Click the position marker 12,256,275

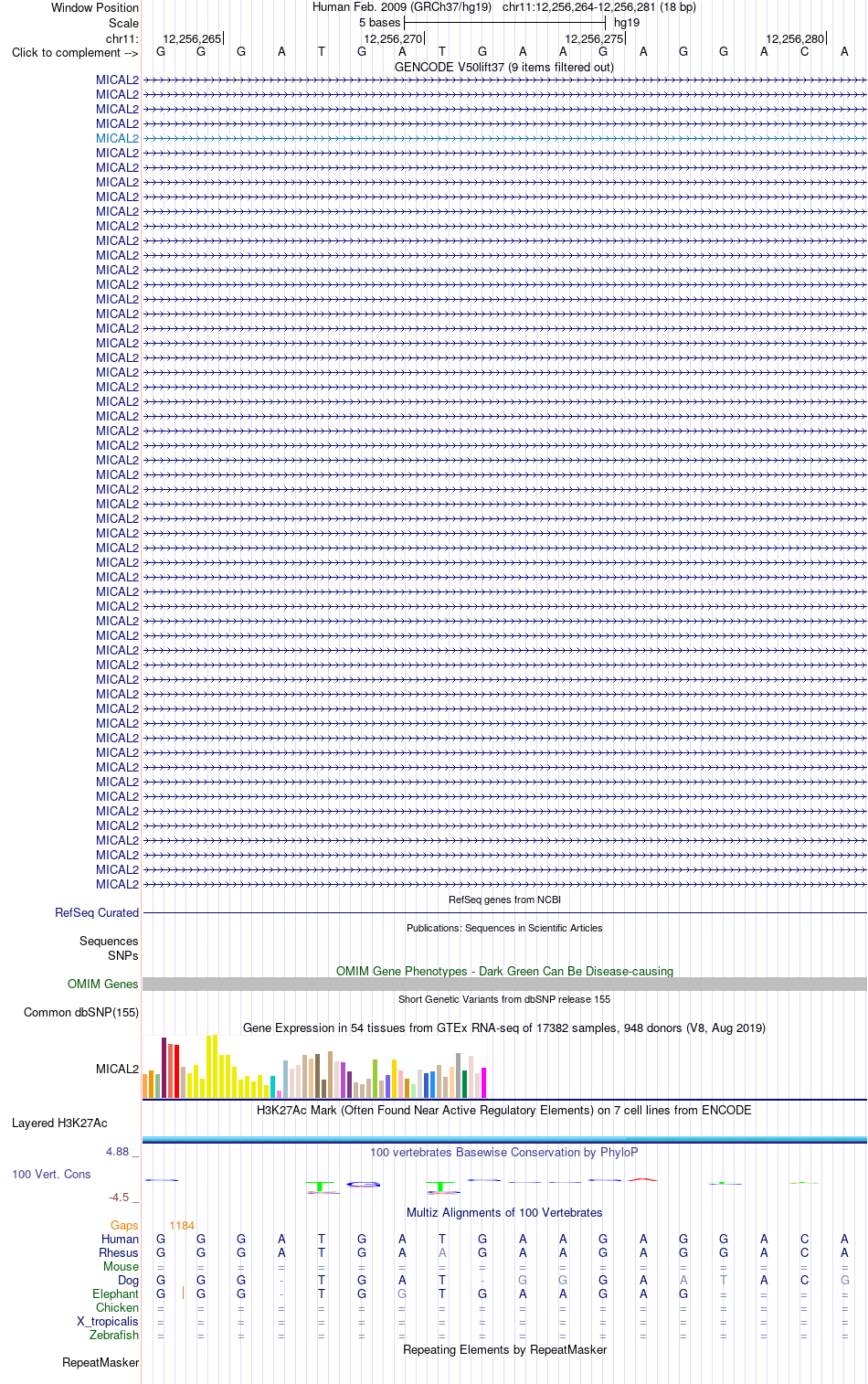coord(594,38)
